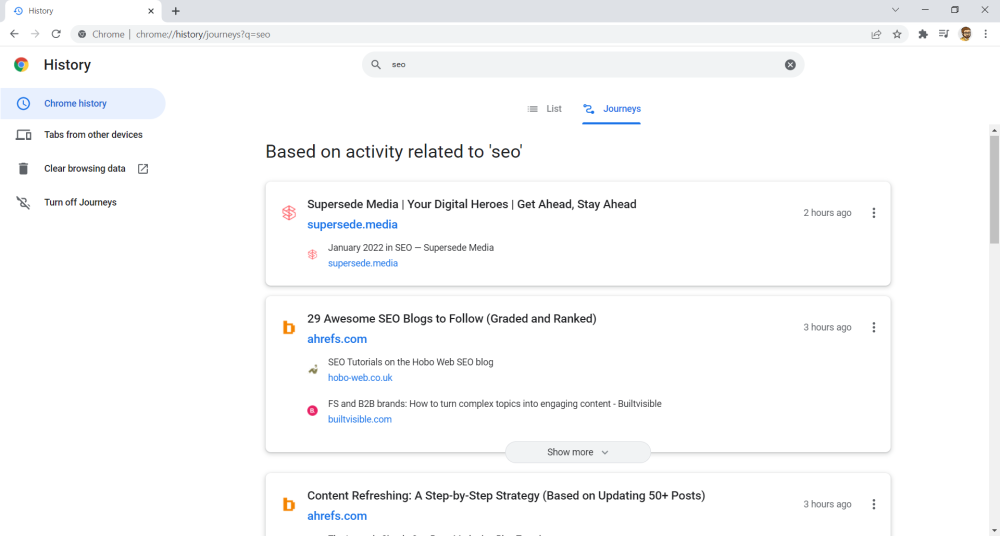Share this page icon in address bar
Screen dimensions: 1000x536
click(x=876, y=34)
